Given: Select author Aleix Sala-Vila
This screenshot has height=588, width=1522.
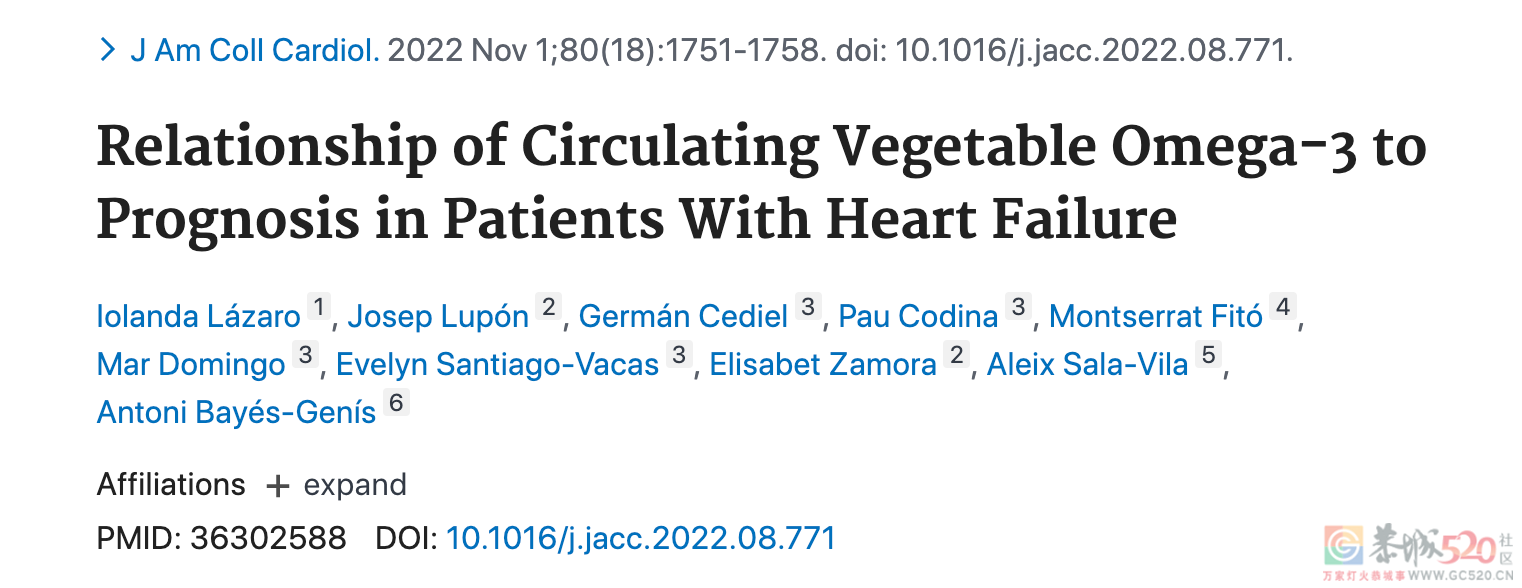Looking at the screenshot, I should (1087, 364).
